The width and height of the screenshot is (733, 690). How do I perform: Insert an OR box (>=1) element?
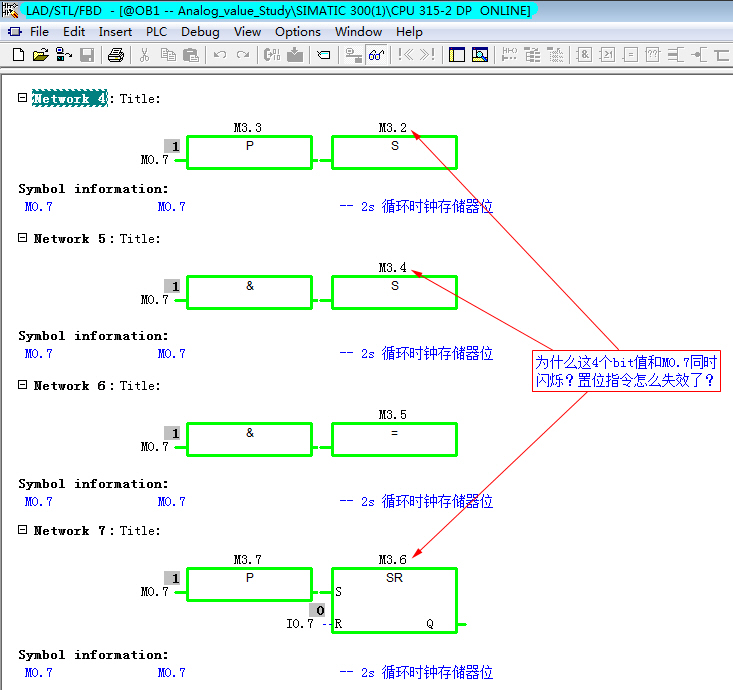pyautogui.click(x=607, y=55)
